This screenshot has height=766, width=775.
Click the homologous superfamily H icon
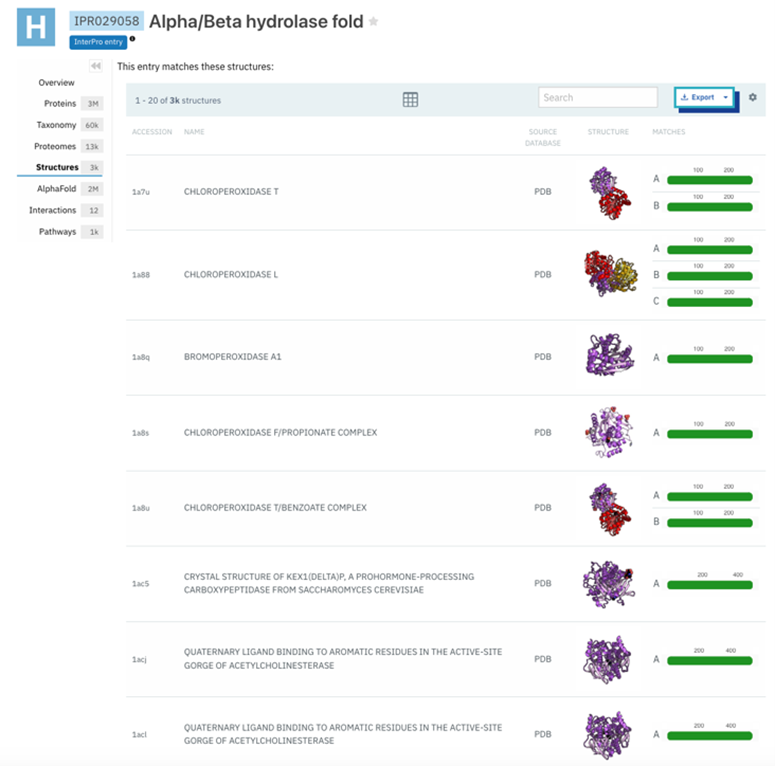click(35, 27)
